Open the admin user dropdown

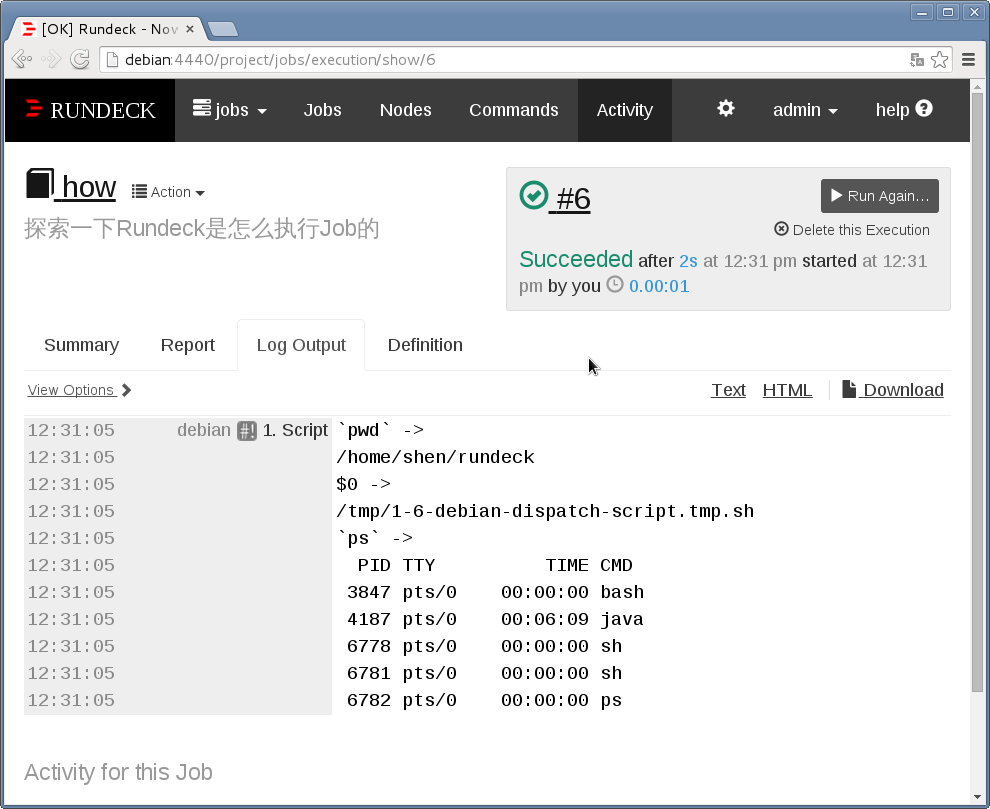pos(805,110)
